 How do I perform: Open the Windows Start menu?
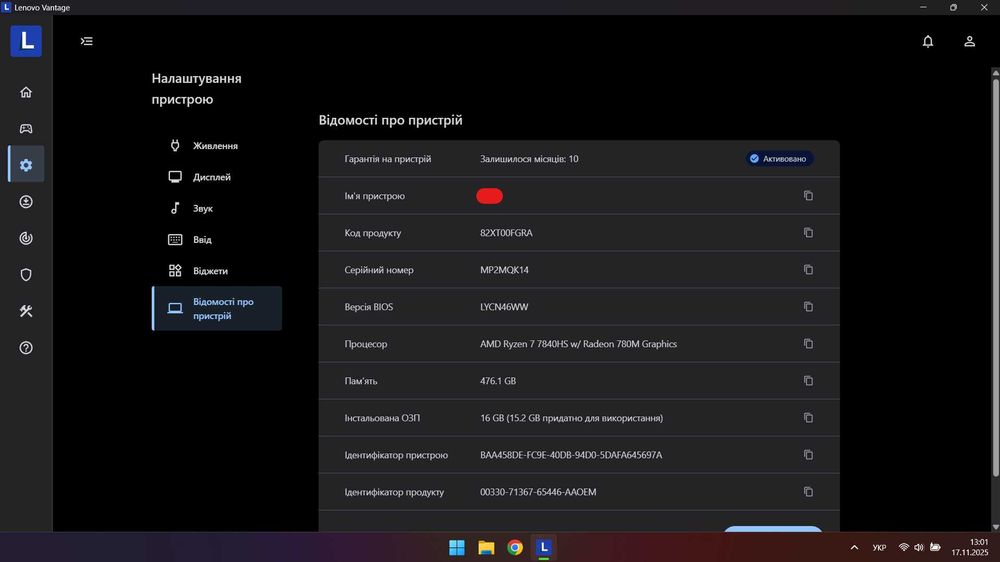point(457,547)
